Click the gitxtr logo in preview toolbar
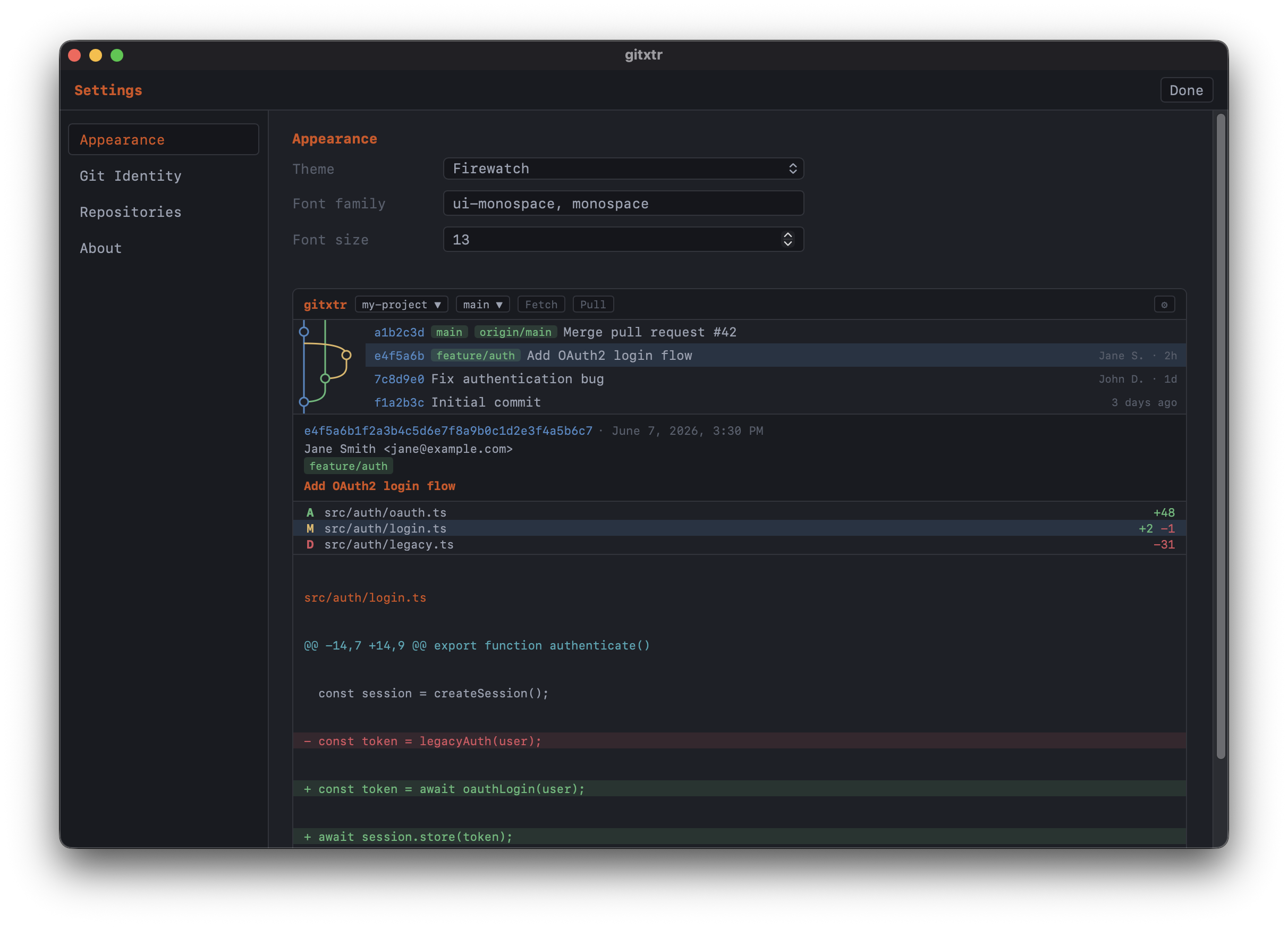The height and width of the screenshot is (927, 1288). click(325, 305)
